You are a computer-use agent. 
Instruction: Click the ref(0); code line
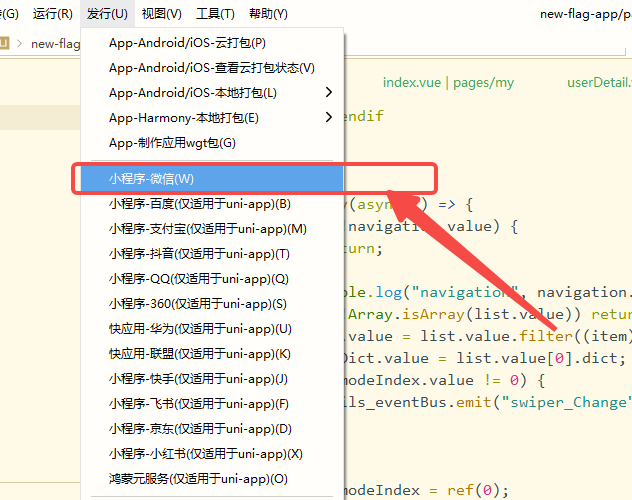(426, 490)
